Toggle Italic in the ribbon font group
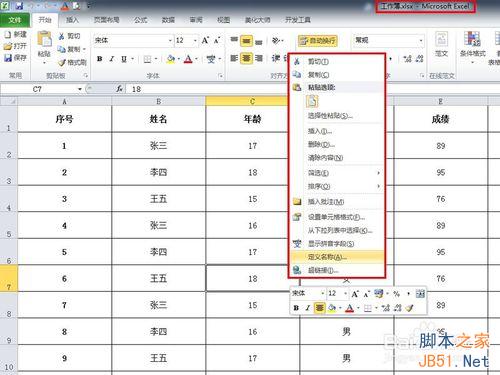This screenshot has width=500, height=375. (112, 59)
